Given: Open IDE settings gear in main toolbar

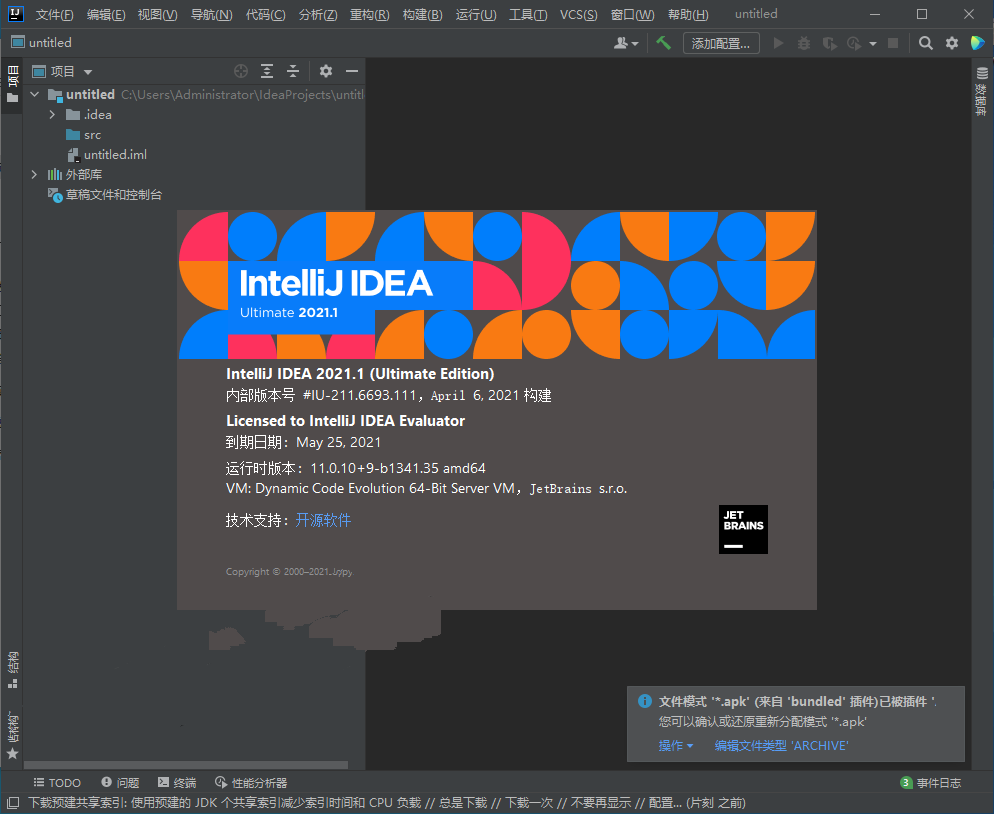Looking at the screenshot, I should click(x=952, y=43).
